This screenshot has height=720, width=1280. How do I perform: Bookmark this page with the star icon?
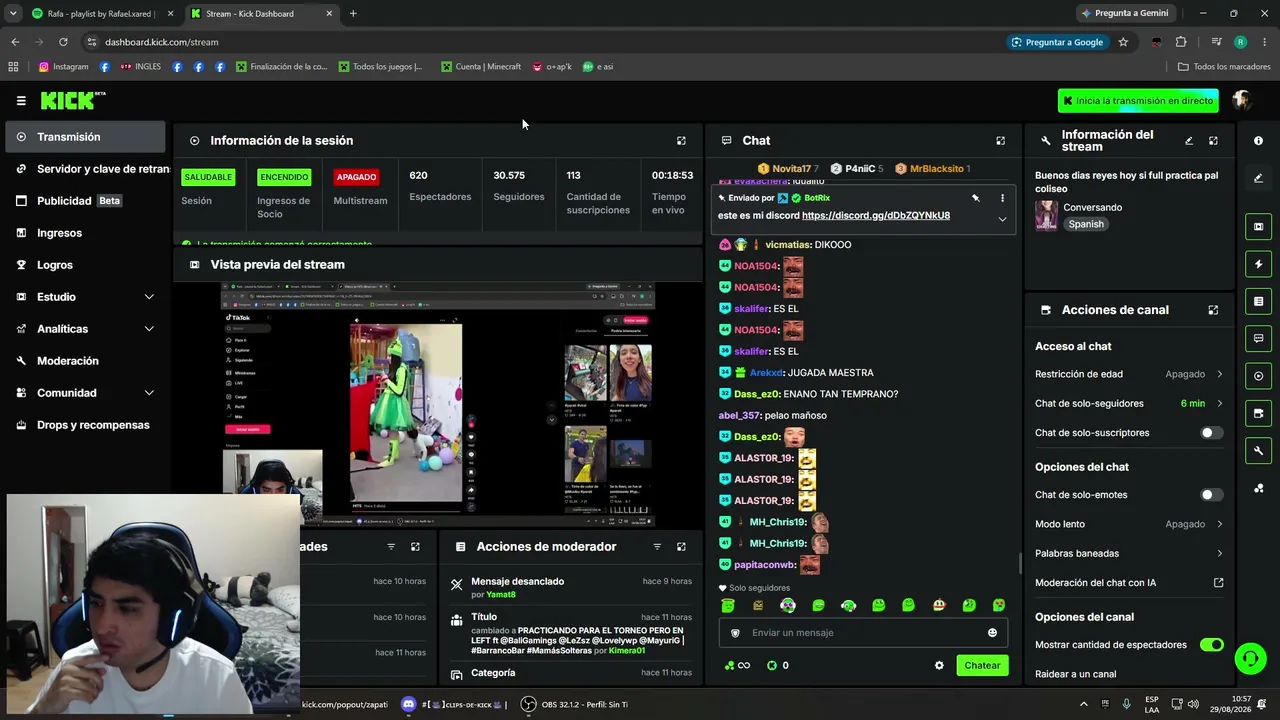tap(1123, 42)
